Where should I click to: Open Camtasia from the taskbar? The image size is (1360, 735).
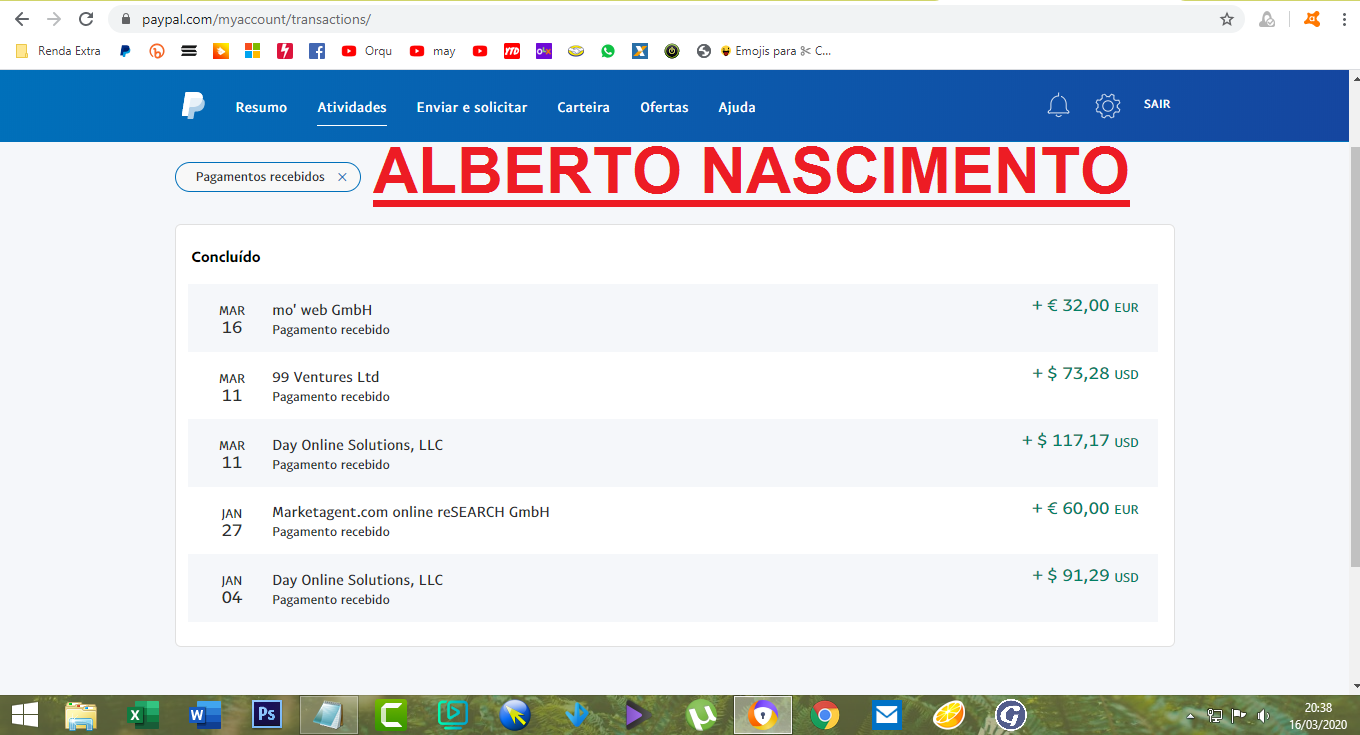click(x=391, y=715)
